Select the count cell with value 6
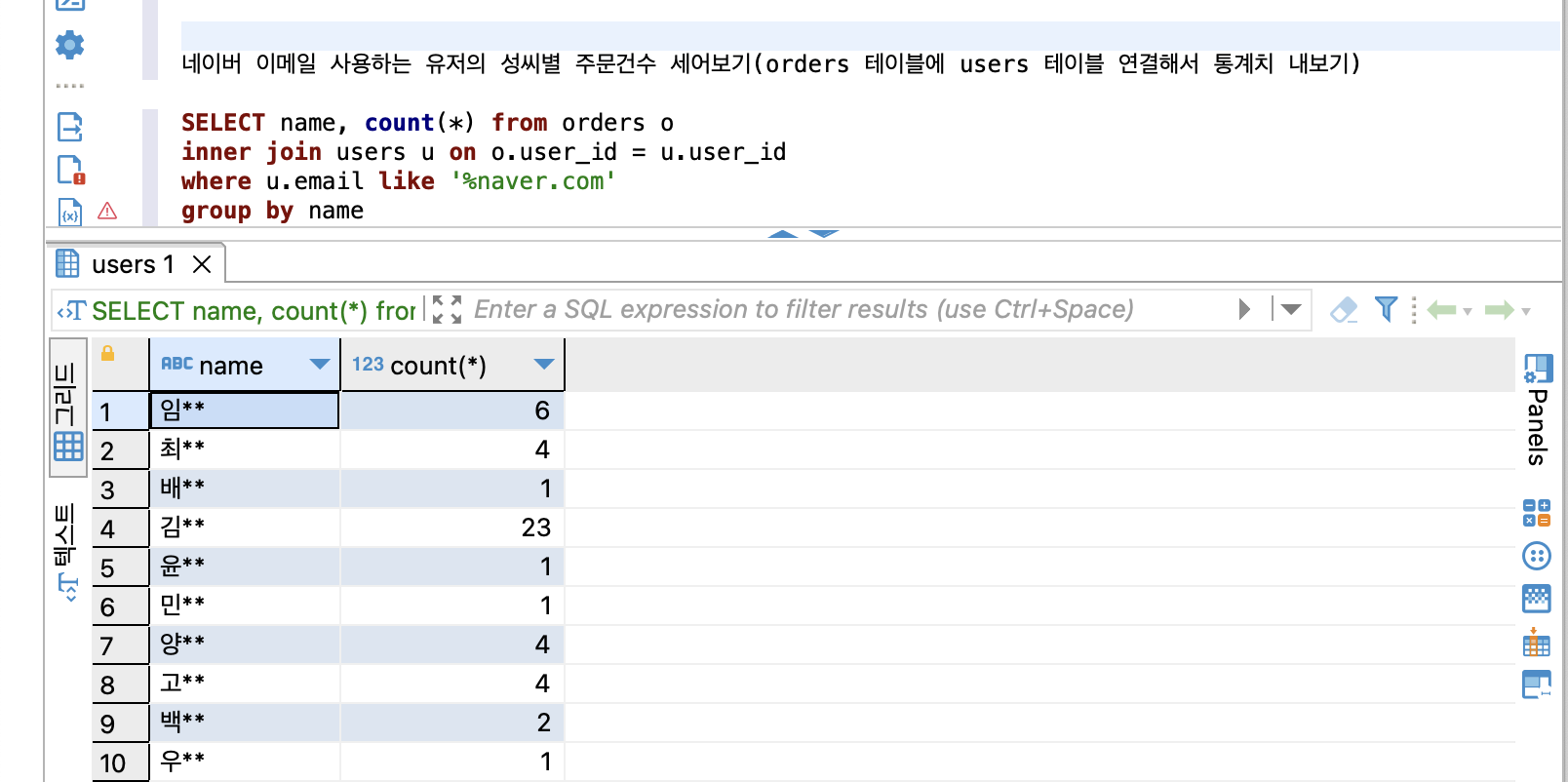The height and width of the screenshot is (782, 1568). click(452, 411)
